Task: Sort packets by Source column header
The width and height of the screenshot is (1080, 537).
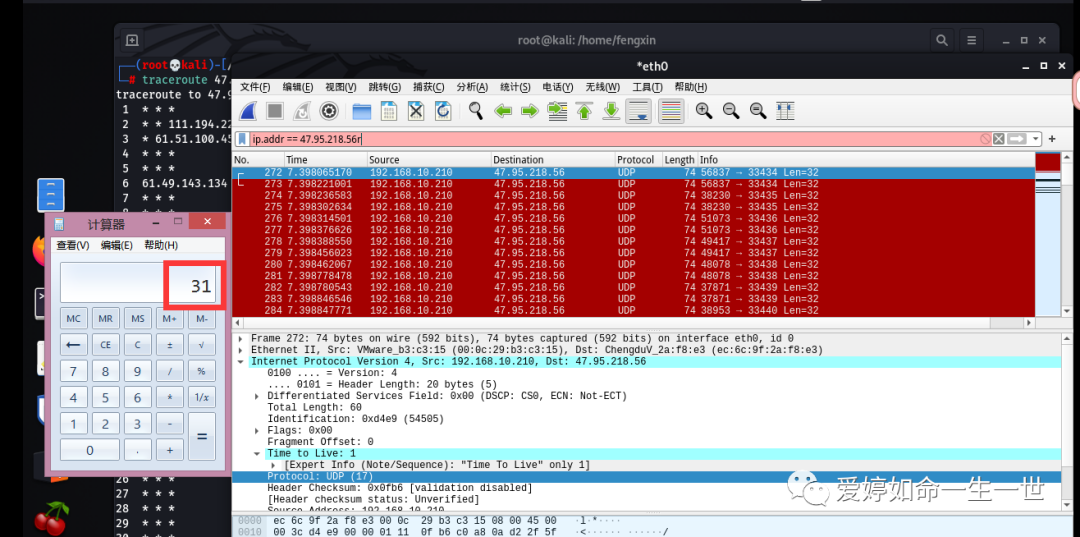Action: [x=428, y=160]
